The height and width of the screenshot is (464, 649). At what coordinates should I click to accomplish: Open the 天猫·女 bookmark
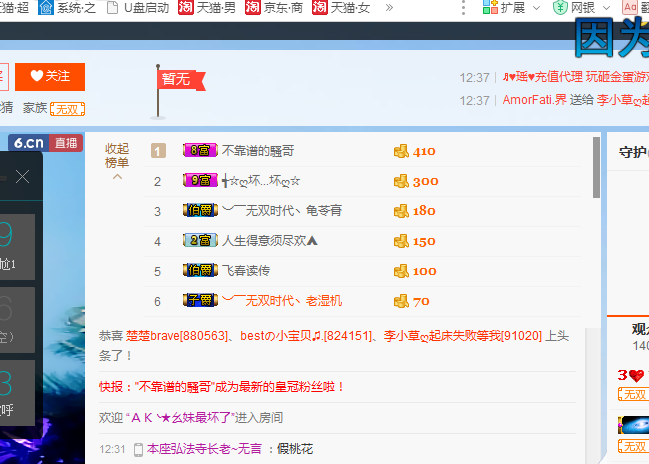point(341,7)
